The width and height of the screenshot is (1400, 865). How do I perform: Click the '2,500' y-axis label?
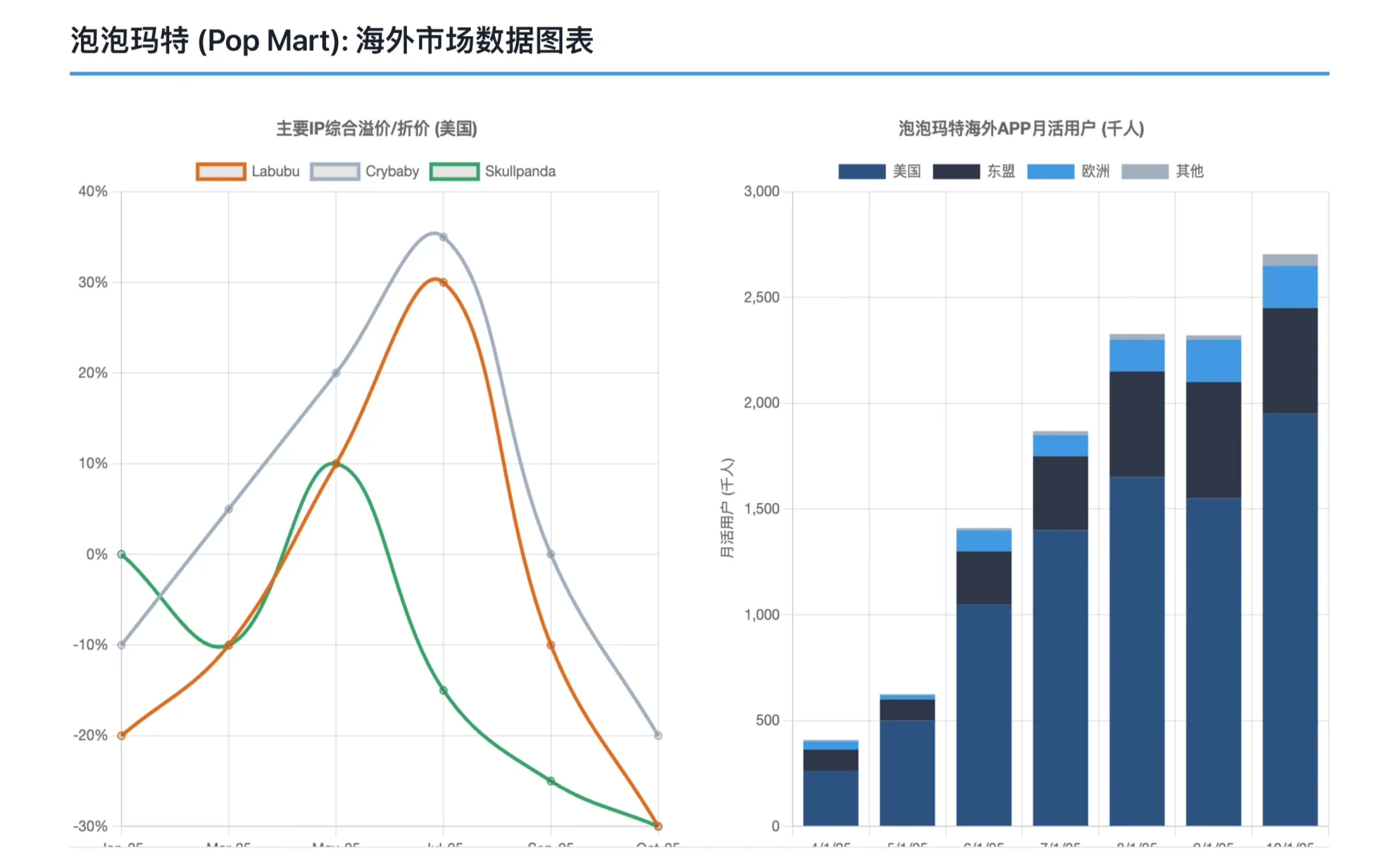tap(762, 297)
